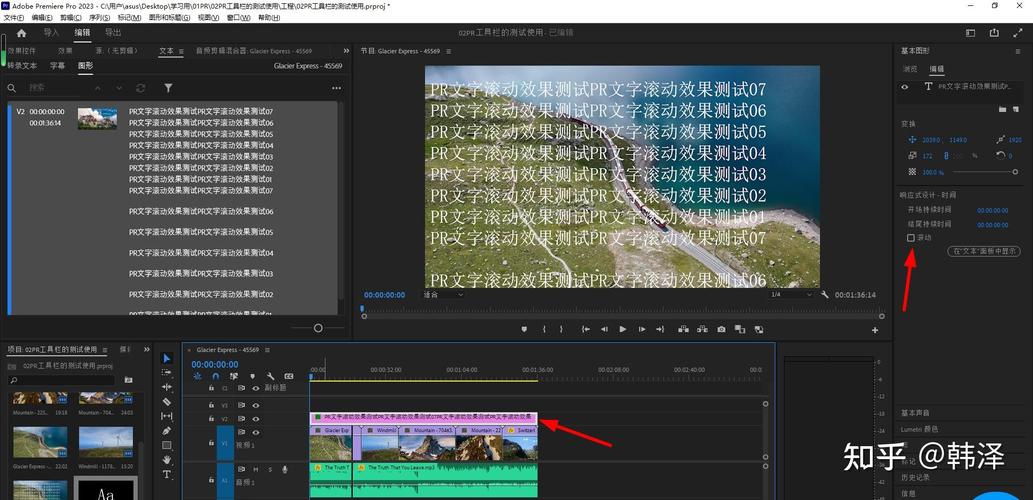The image size is (1033, 500).
Task: Toggle V3 track output eye
Action: [x=256, y=405]
